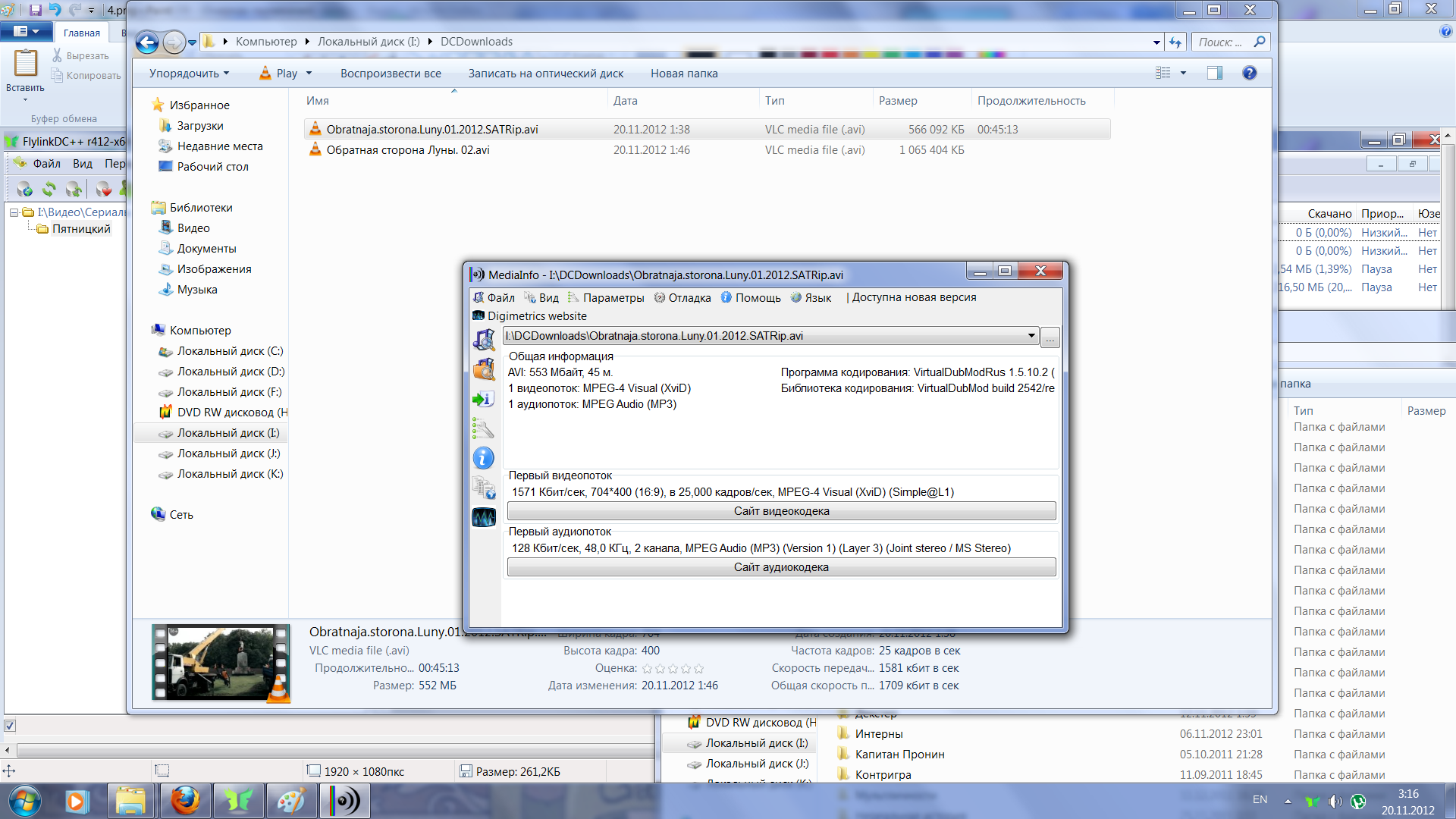Click the open file icon in MediaInfo sidebar
Viewport: 1456px width, 819px height.
tap(484, 339)
